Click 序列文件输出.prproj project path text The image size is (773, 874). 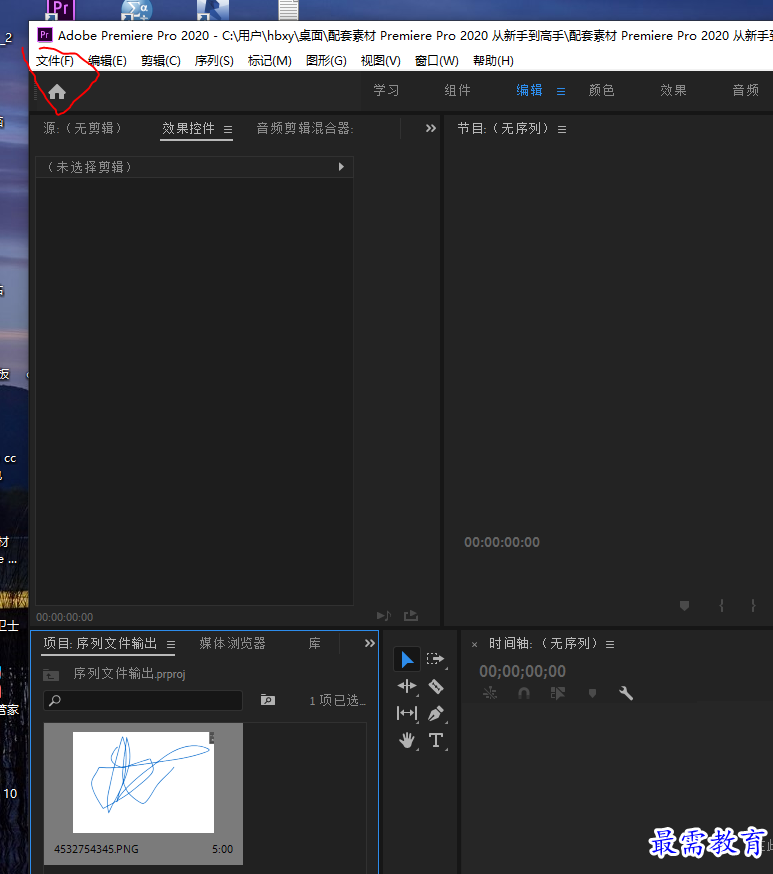[129, 674]
